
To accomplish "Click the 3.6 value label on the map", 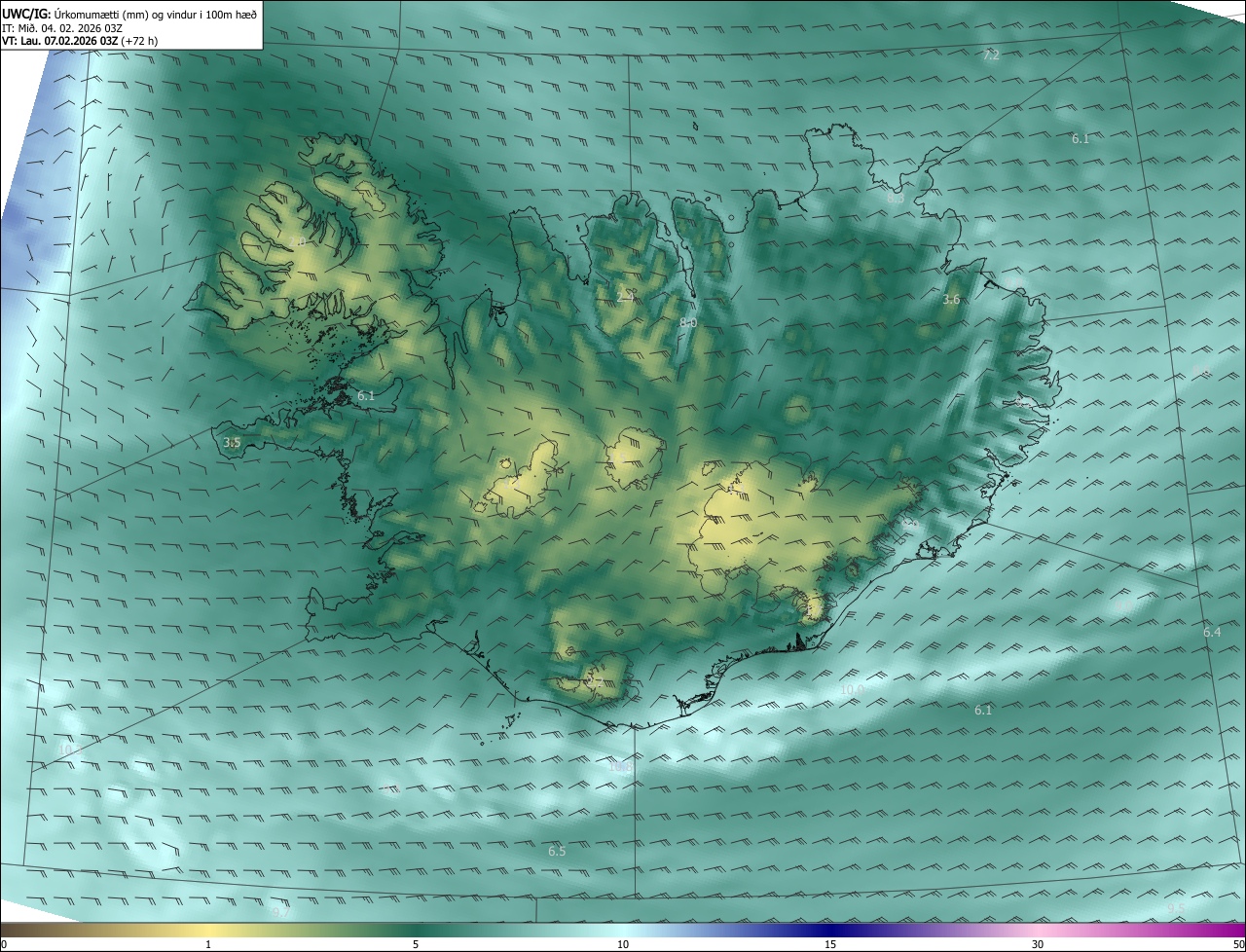I will [x=951, y=300].
